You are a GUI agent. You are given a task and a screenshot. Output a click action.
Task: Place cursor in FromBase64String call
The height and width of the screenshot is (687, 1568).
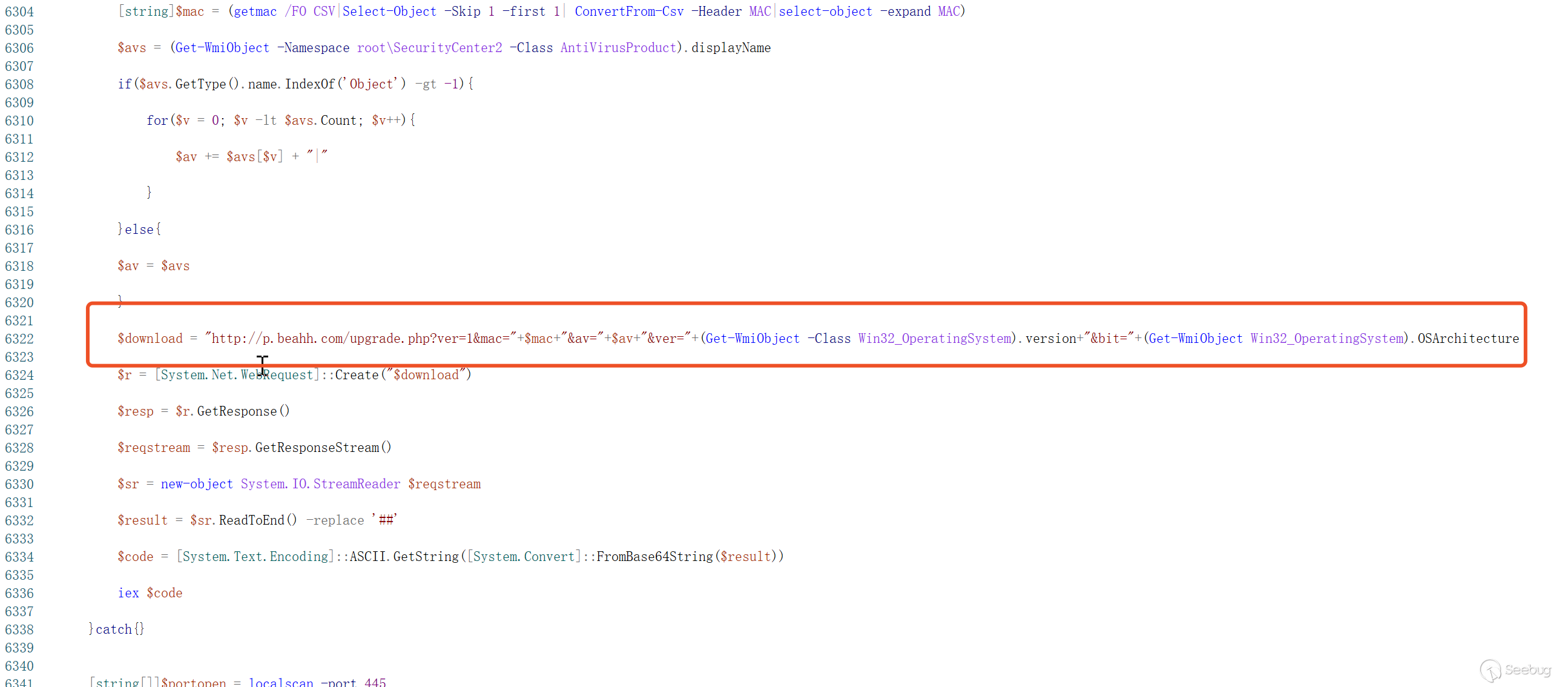pyautogui.click(x=654, y=557)
